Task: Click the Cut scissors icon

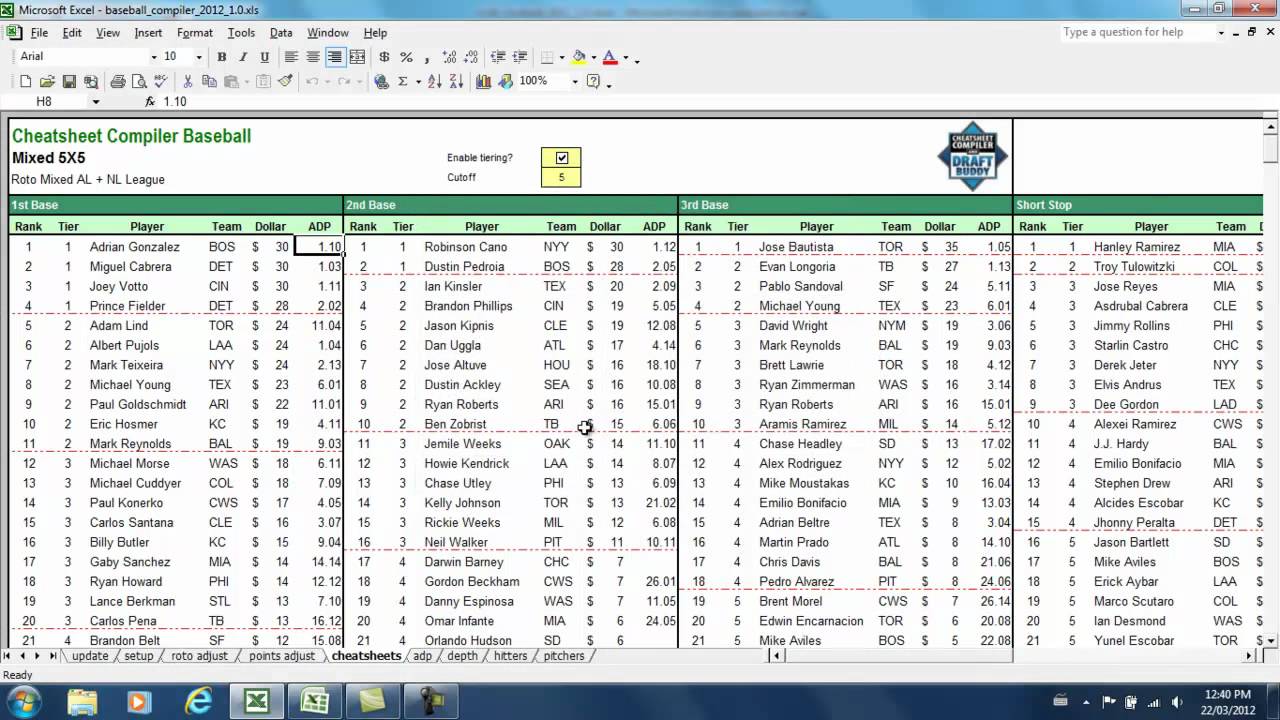Action: [187, 81]
